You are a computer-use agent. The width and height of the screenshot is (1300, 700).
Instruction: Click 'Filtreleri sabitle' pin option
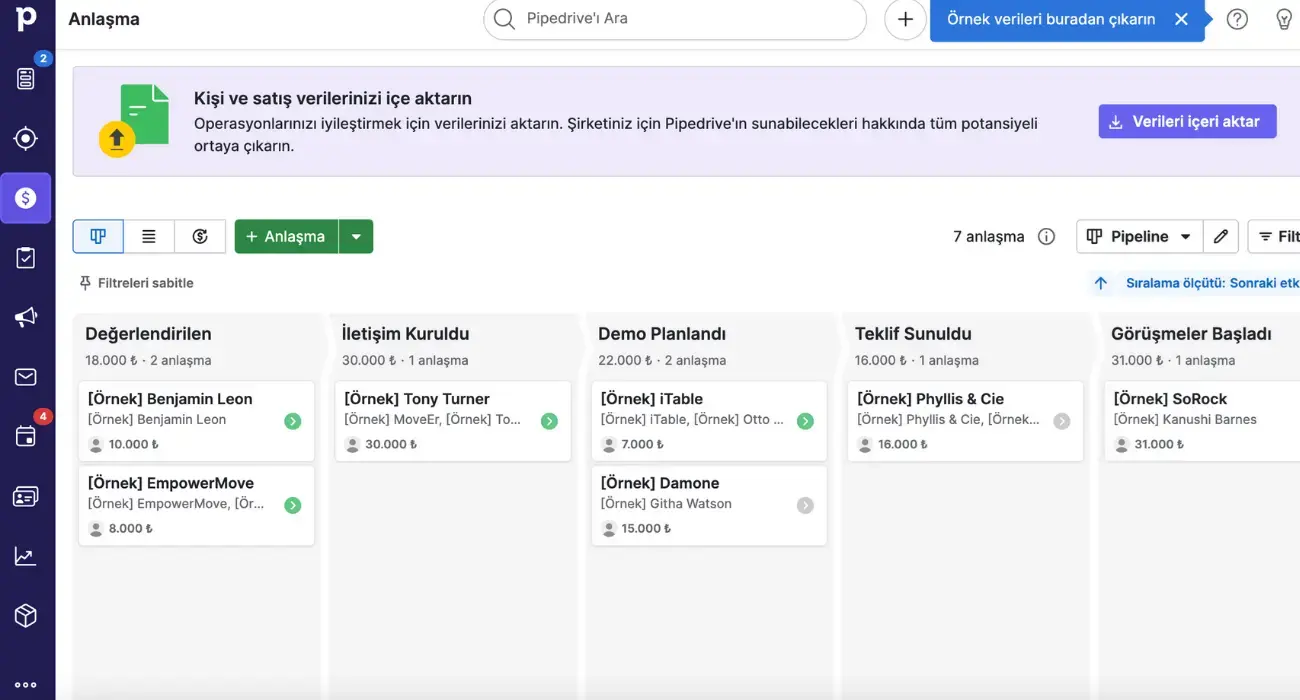click(136, 283)
